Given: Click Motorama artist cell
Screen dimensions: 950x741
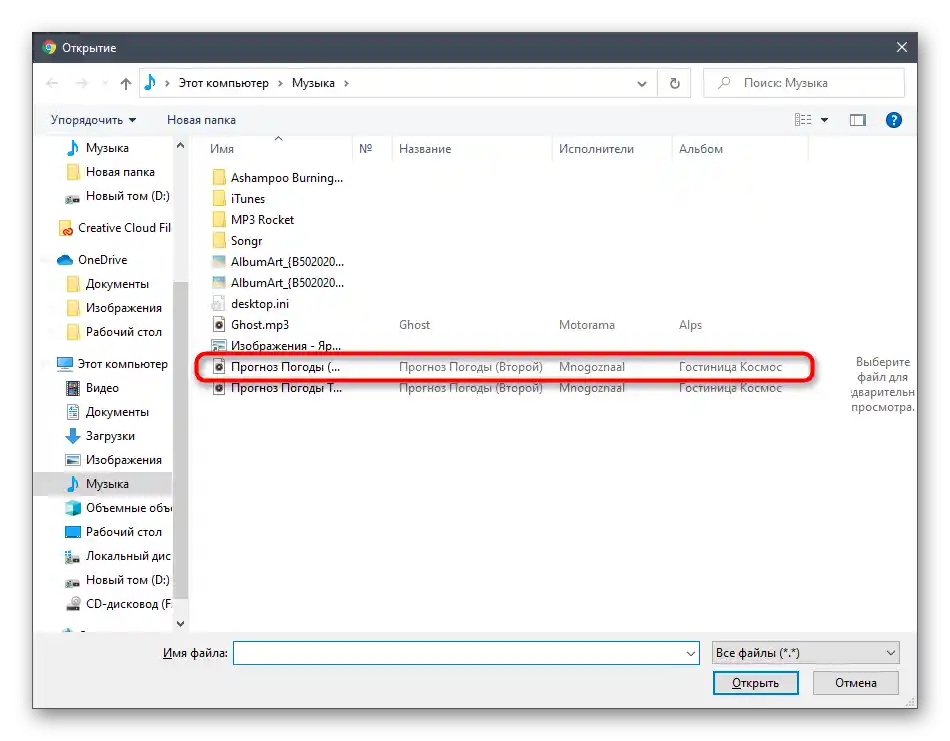Looking at the screenshot, I should pyautogui.click(x=586, y=325).
